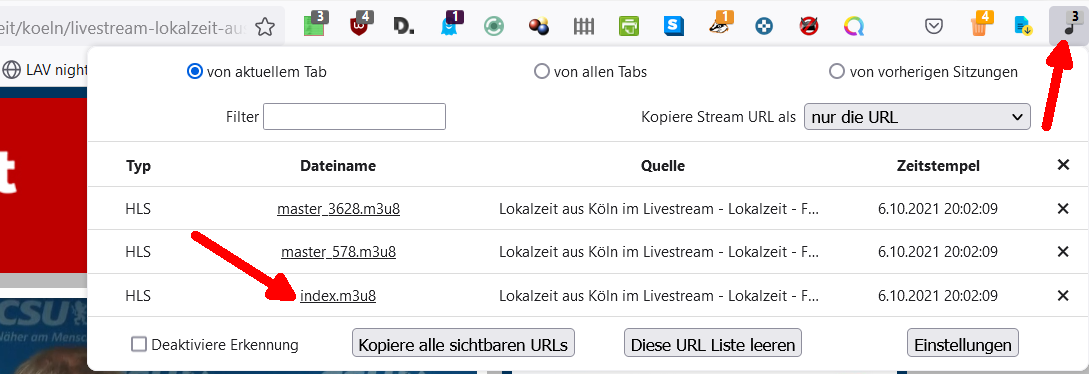Click the HLS type cell of index.m3u8
Image resolution: width=1089 pixels, height=374 pixels.
(138, 296)
